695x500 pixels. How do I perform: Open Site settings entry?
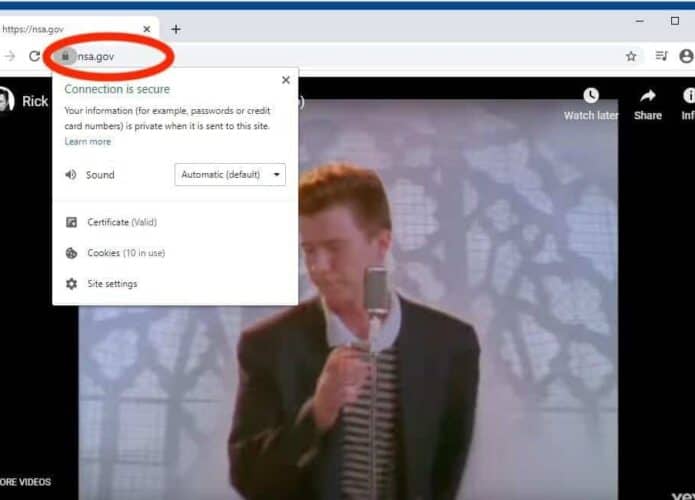pos(112,284)
